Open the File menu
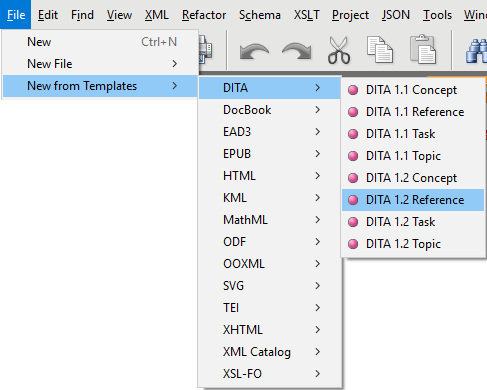487x390 pixels. [x=16, y=15]
